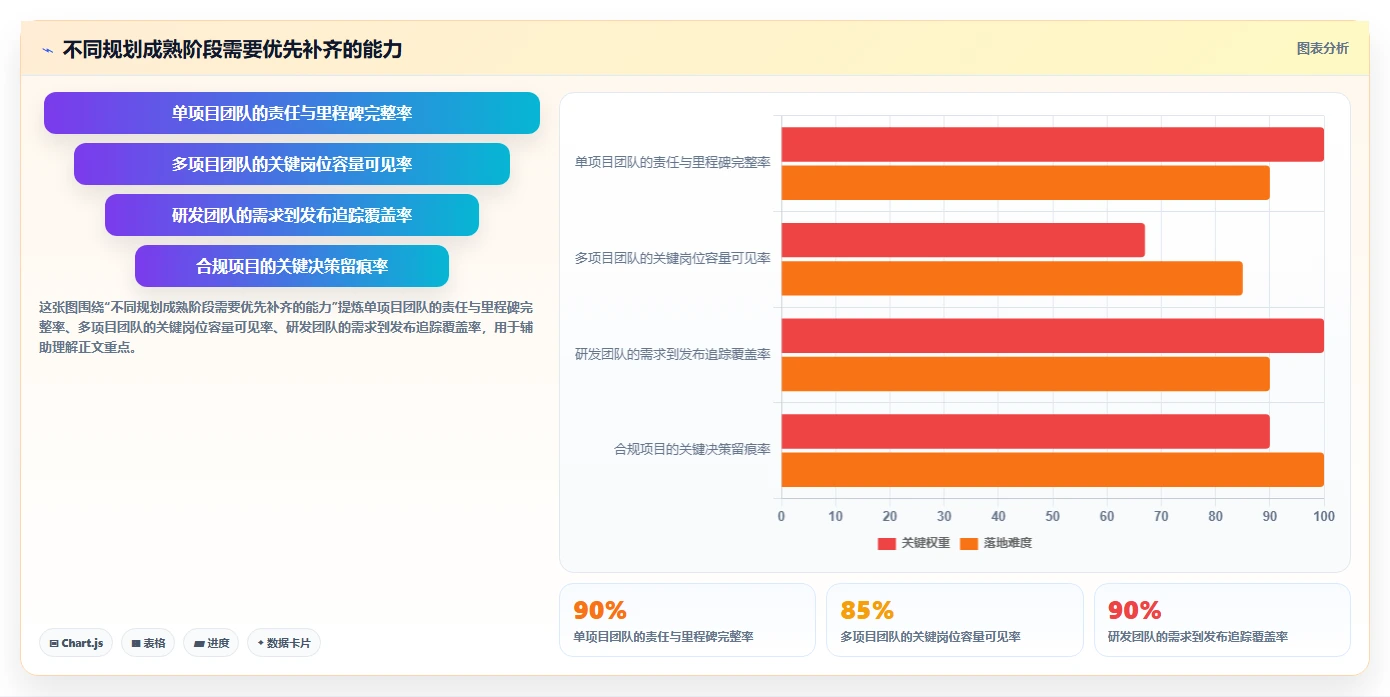Click the red 关键权重 legend color box
The height and width of the screenshot is (697, 1390).
click(x=887, y=544)
